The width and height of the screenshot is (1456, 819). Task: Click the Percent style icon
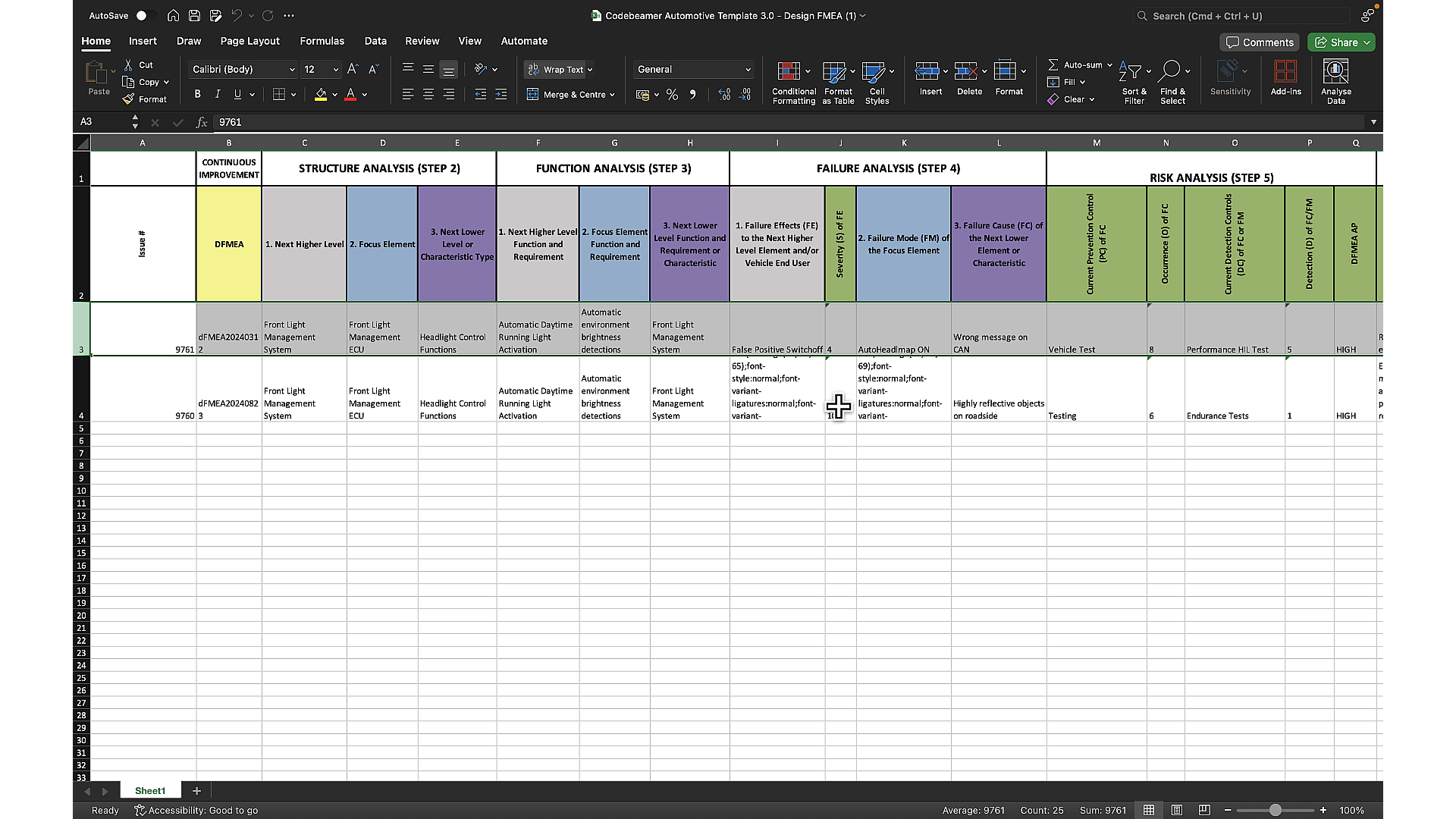672,94
